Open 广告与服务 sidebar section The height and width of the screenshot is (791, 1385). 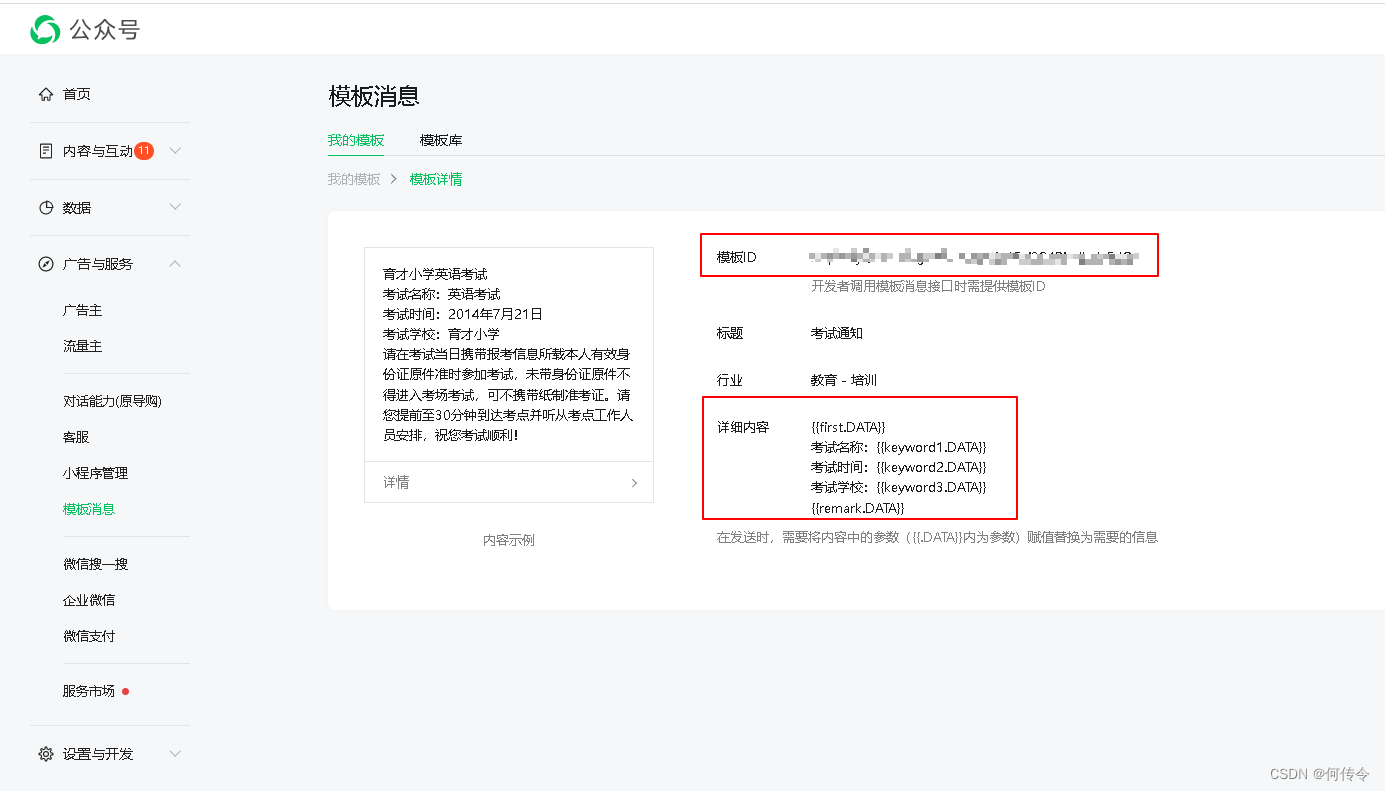coord(98,264)
